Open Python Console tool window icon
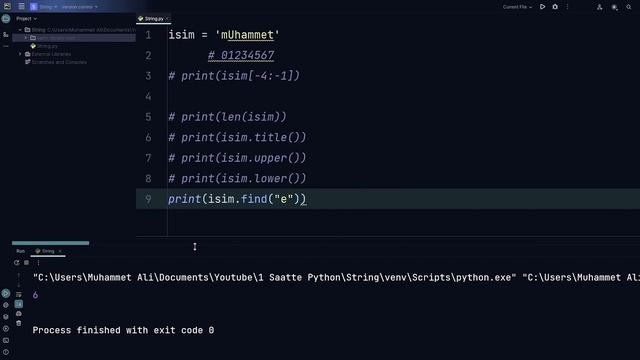Viewport: 640px width, 360px height. pyautogui.click(x=6, y=305)
